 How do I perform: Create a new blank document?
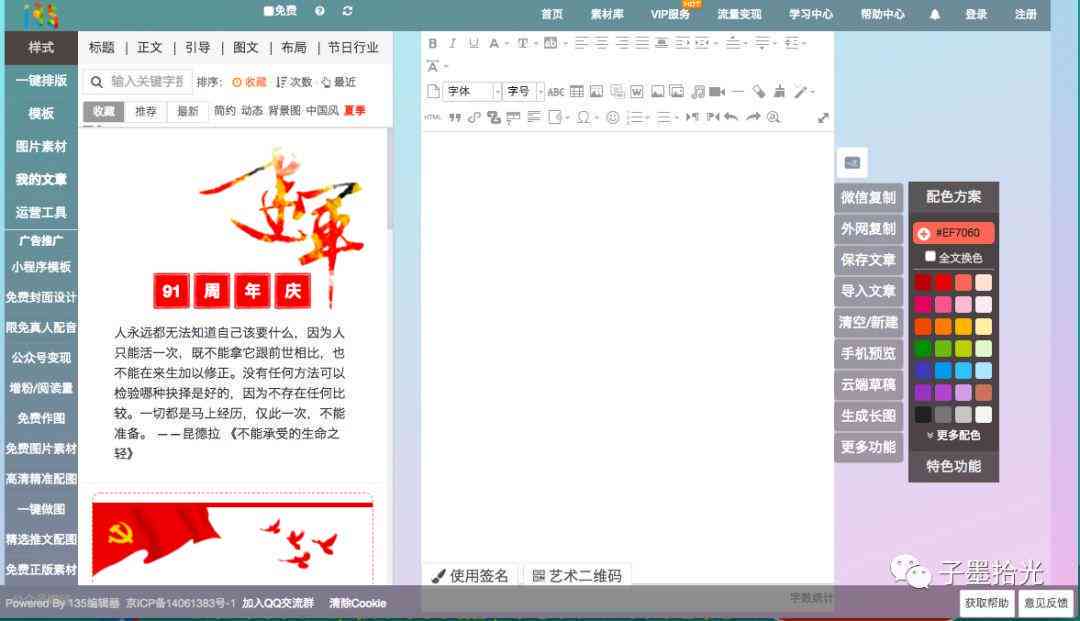[x=433, y=91]
